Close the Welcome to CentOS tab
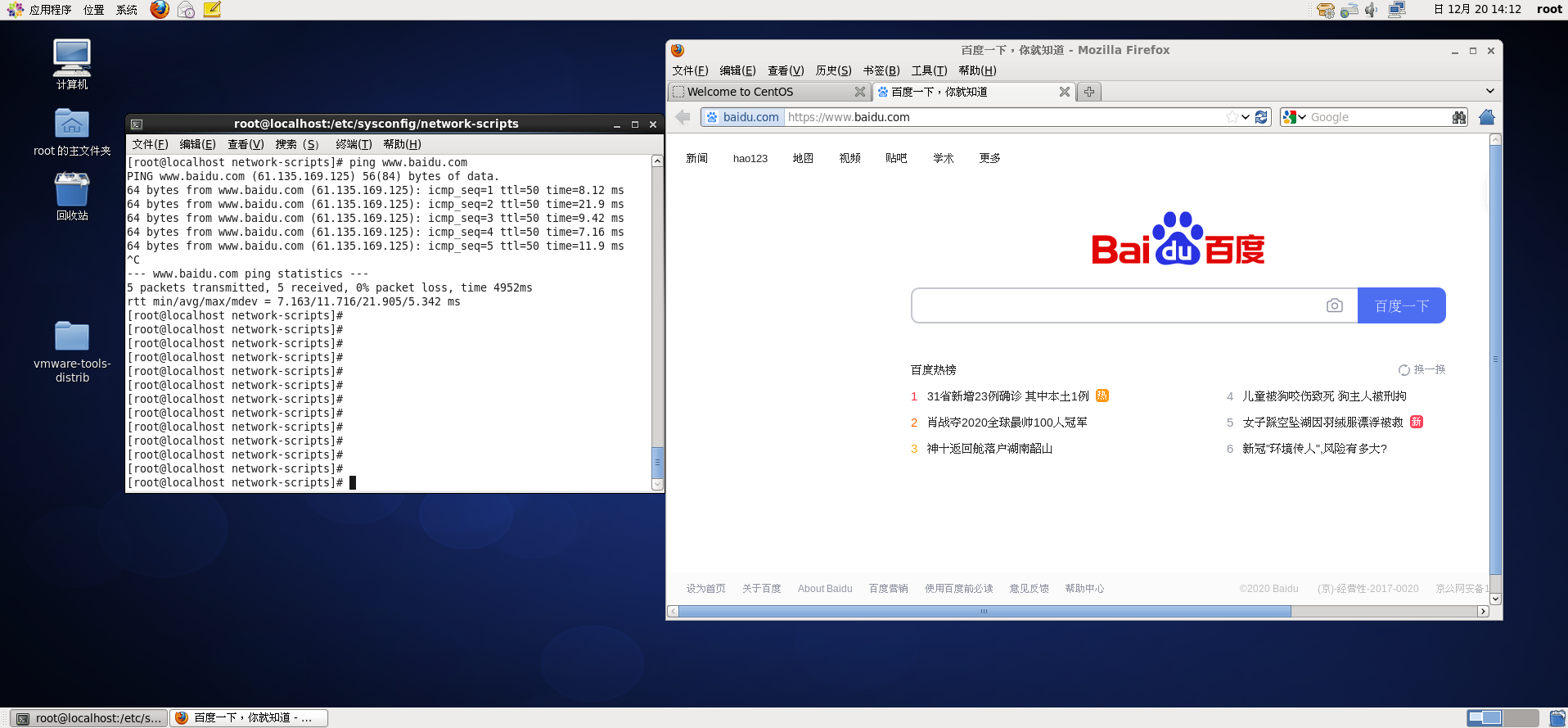Image resolution: width=1568 pixels, height=728 pixels. click(x=859, y=92)
